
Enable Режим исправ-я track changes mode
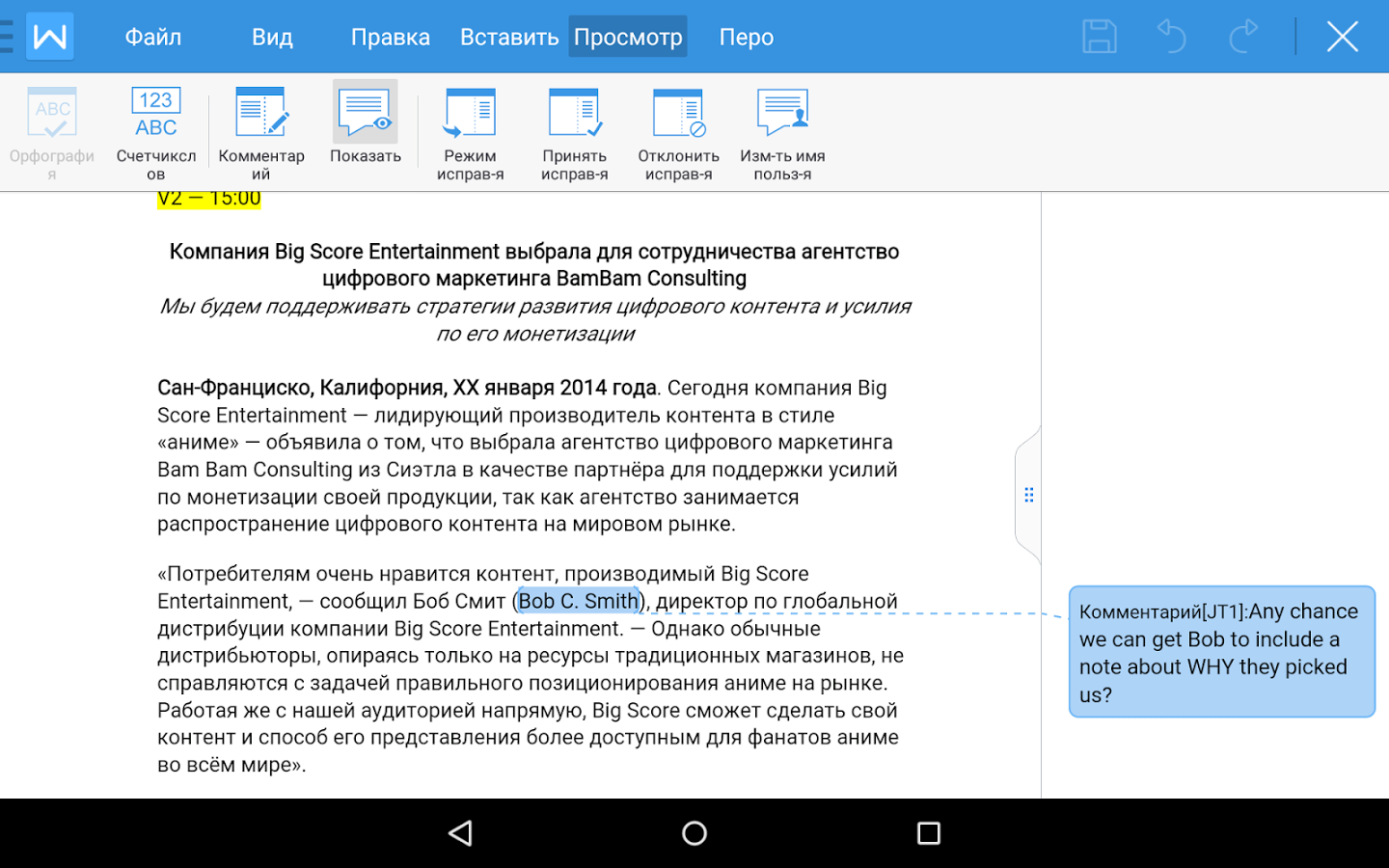coord(470,133)
